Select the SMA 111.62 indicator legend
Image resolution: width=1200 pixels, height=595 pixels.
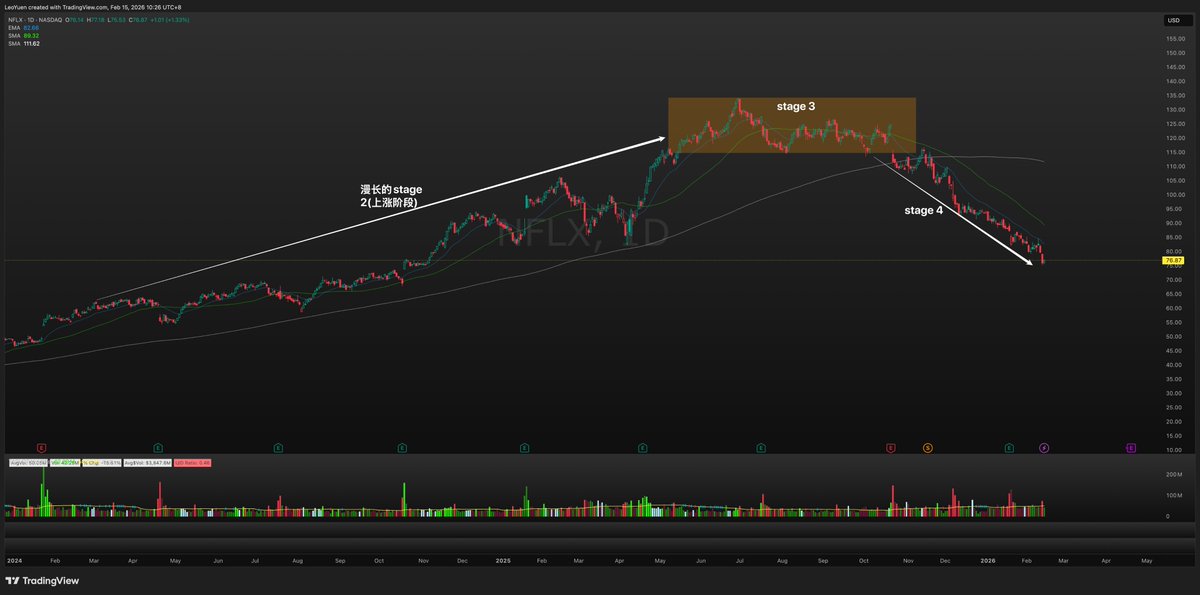(x=23, y=42)
